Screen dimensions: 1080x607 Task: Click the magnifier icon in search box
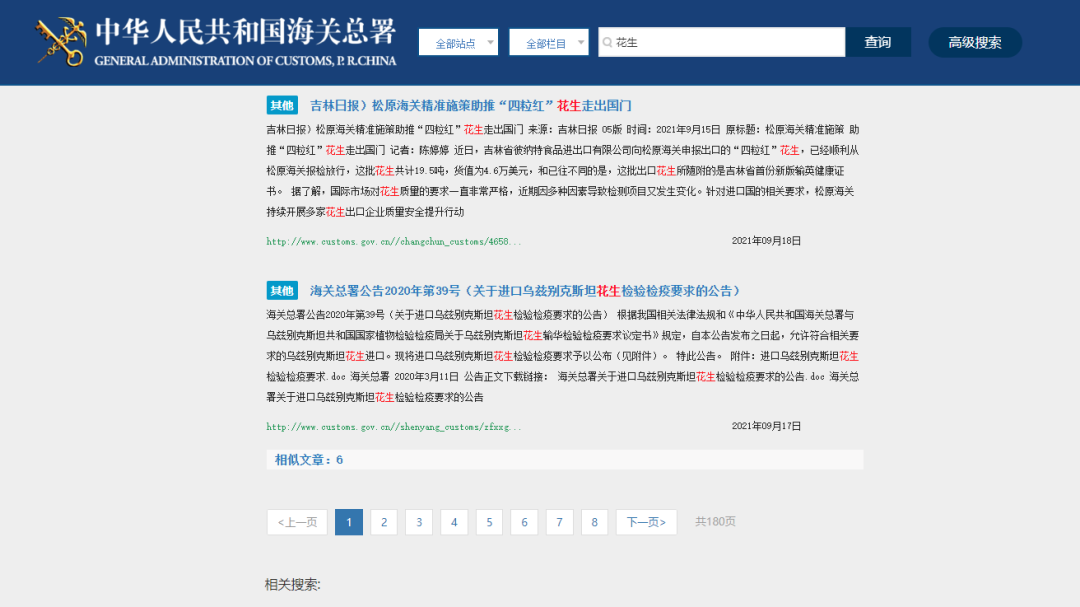tap(607, 43)
